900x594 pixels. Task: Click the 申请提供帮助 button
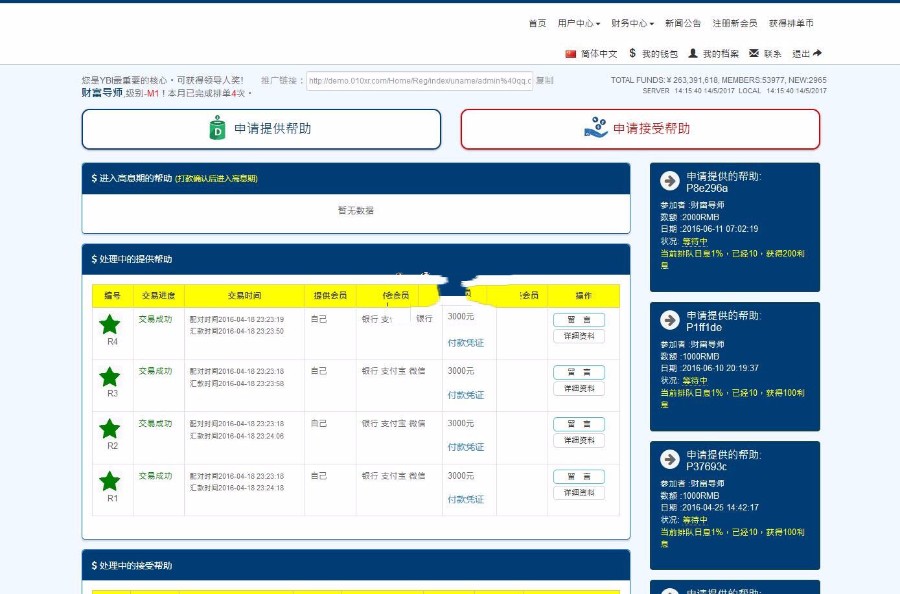(261, 129)
